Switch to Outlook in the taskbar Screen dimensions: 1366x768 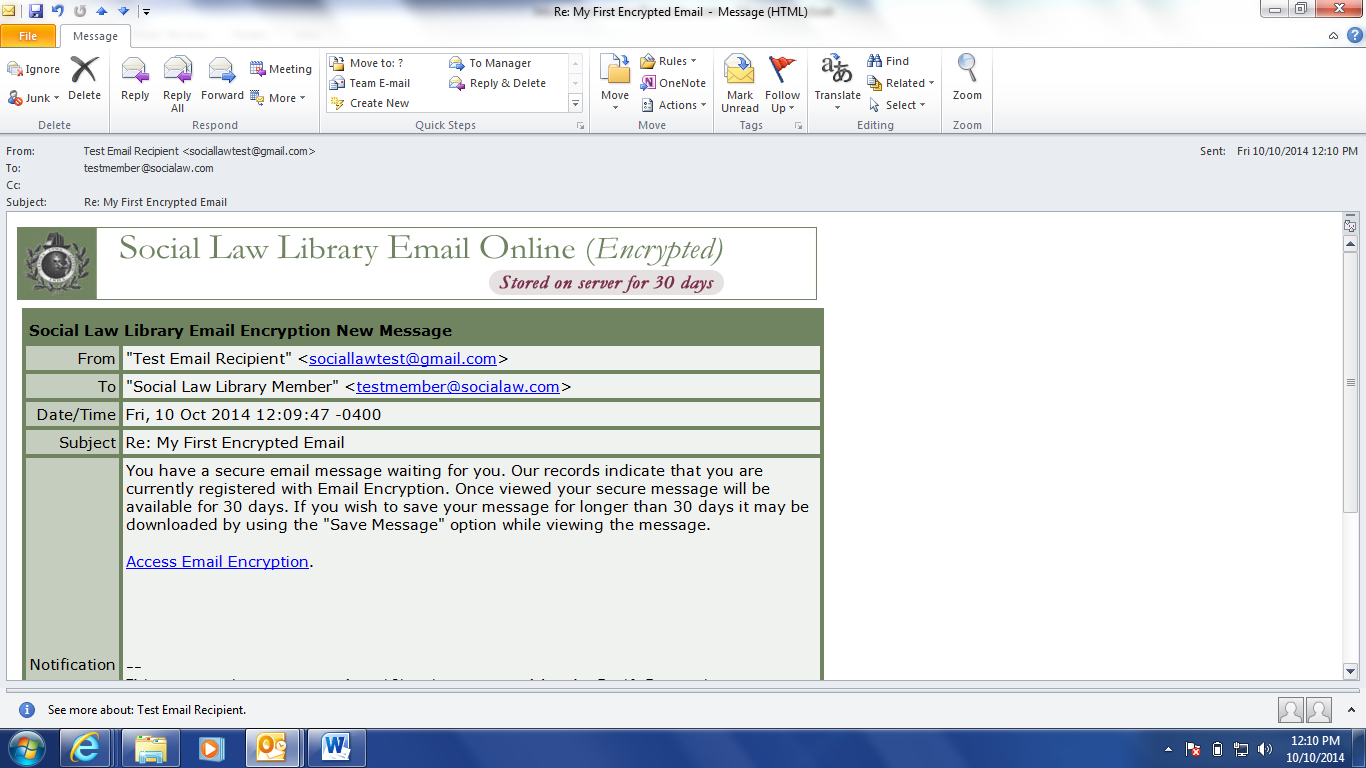[x=273, y=748]
